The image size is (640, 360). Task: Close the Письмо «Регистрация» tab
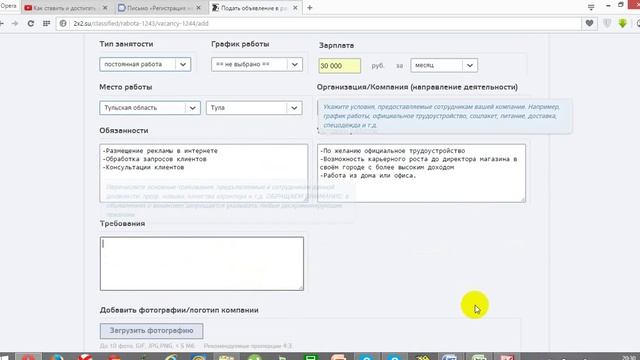[x=199, y=8]
